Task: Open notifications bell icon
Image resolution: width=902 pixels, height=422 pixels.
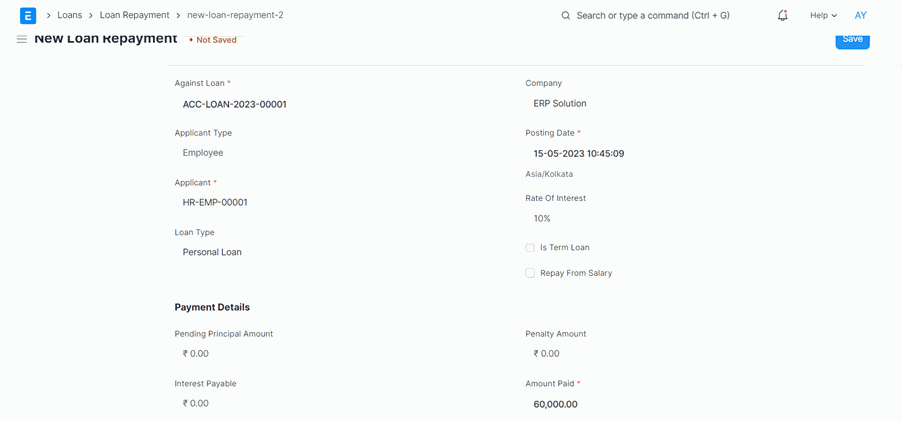Action: [782, 16]
